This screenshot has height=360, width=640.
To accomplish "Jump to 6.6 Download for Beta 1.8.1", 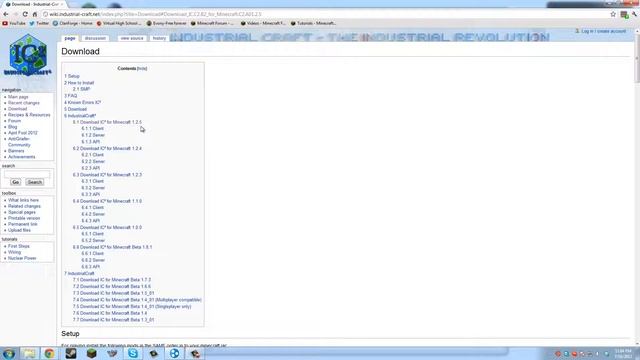I will point(112,247).
